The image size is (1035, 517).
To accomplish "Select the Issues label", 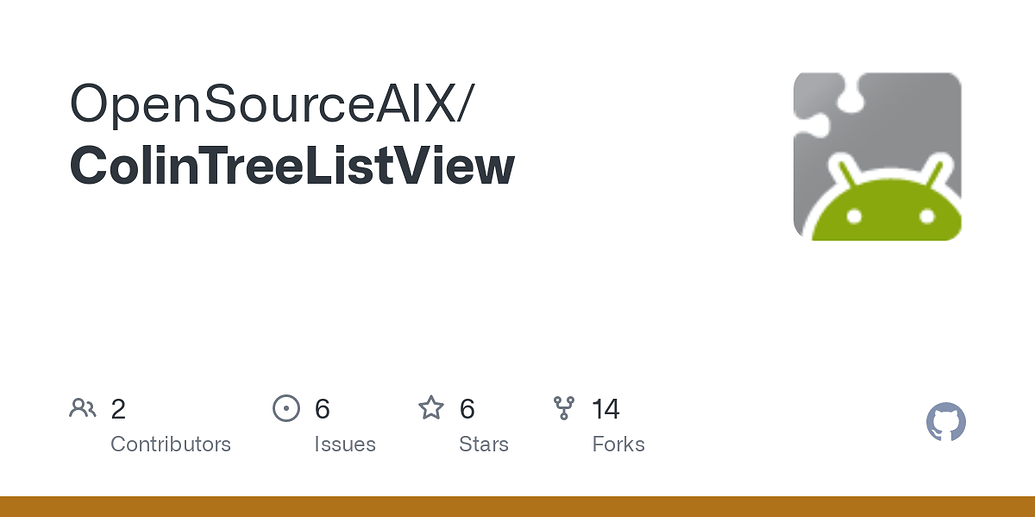I will (345, 444).
